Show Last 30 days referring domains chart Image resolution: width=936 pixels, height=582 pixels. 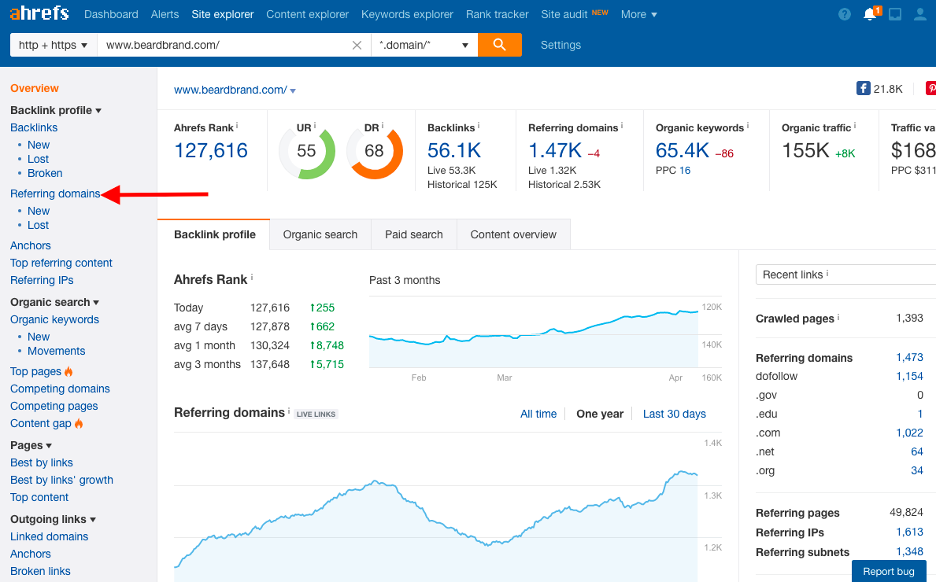675,414
